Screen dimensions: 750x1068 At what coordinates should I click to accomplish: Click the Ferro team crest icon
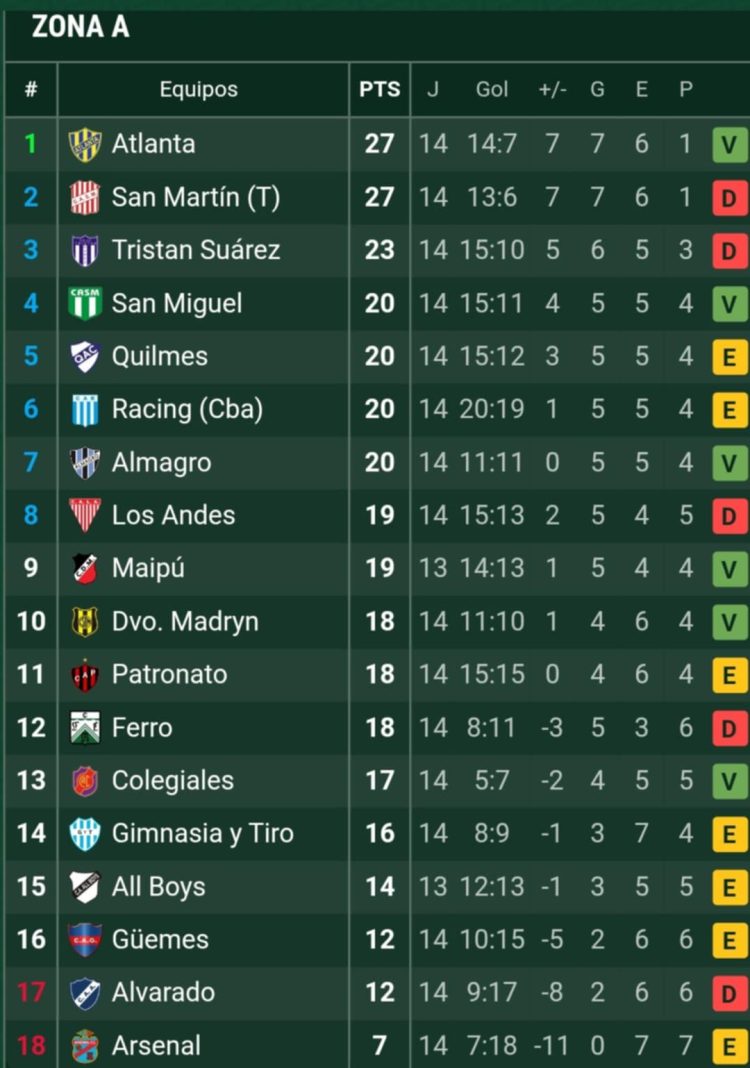(85, 727)
